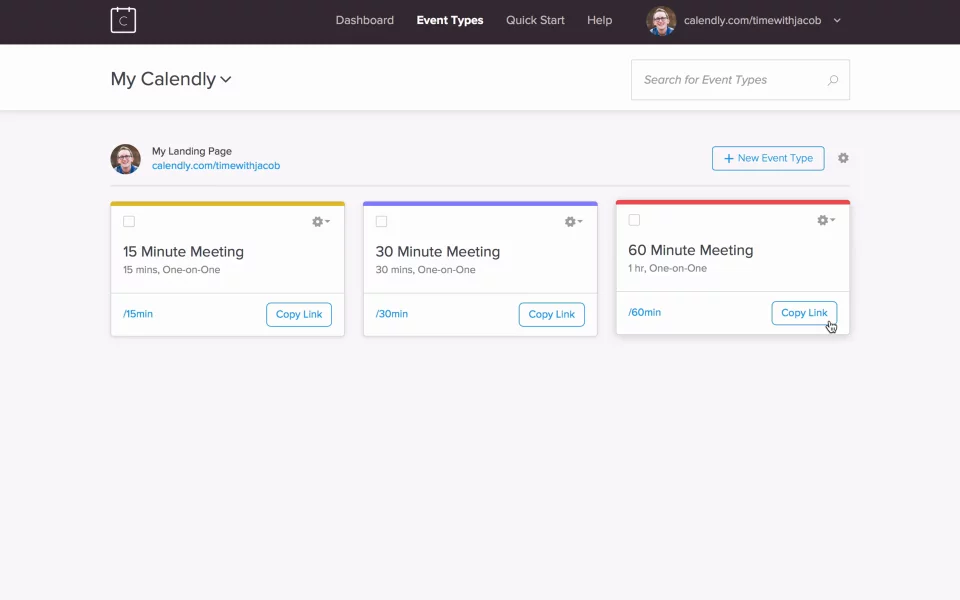The height and width of the screenshot is (600, 960).
Task: Check the 60 Minute Meeting checkbox
Action: [x=634, y=220]
